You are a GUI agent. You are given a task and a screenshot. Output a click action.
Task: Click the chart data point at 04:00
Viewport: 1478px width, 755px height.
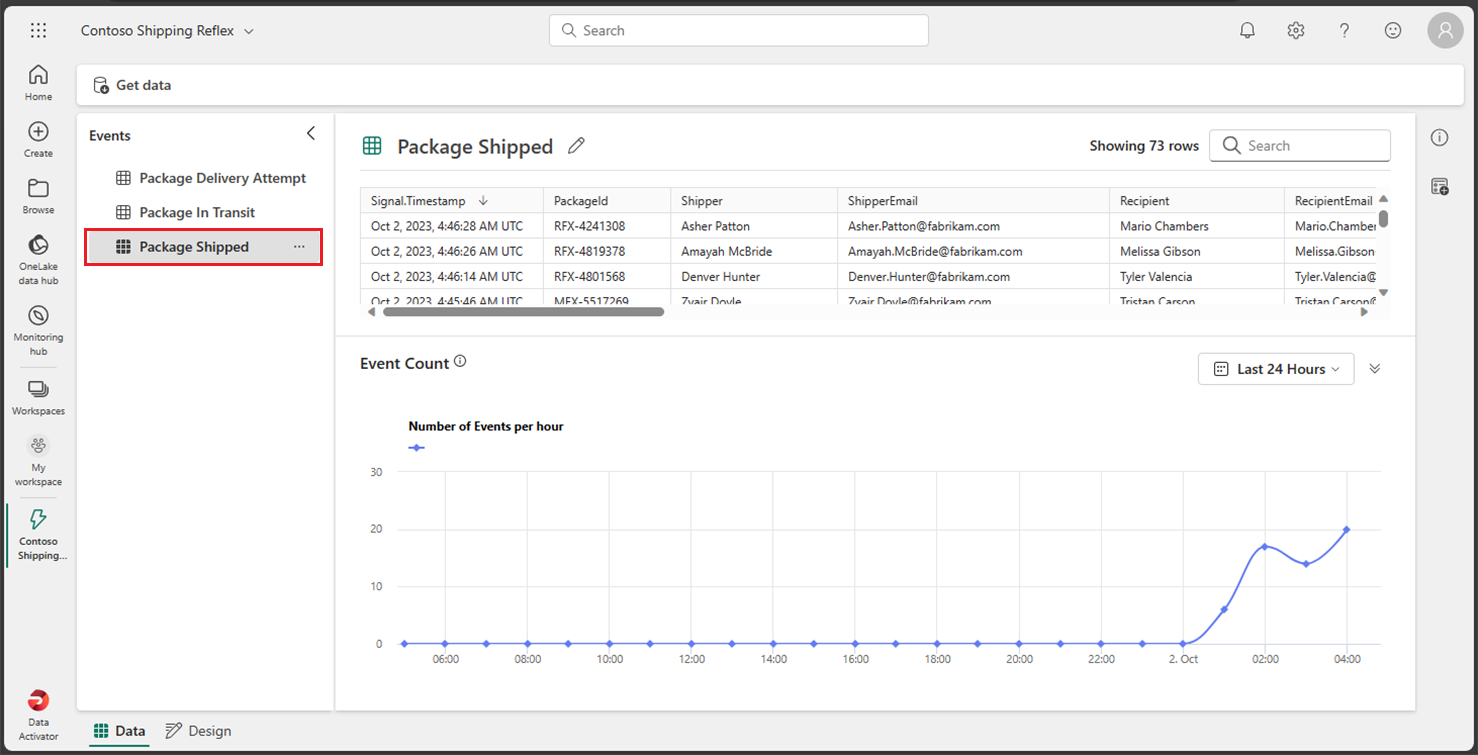[x=1347, y=529]
